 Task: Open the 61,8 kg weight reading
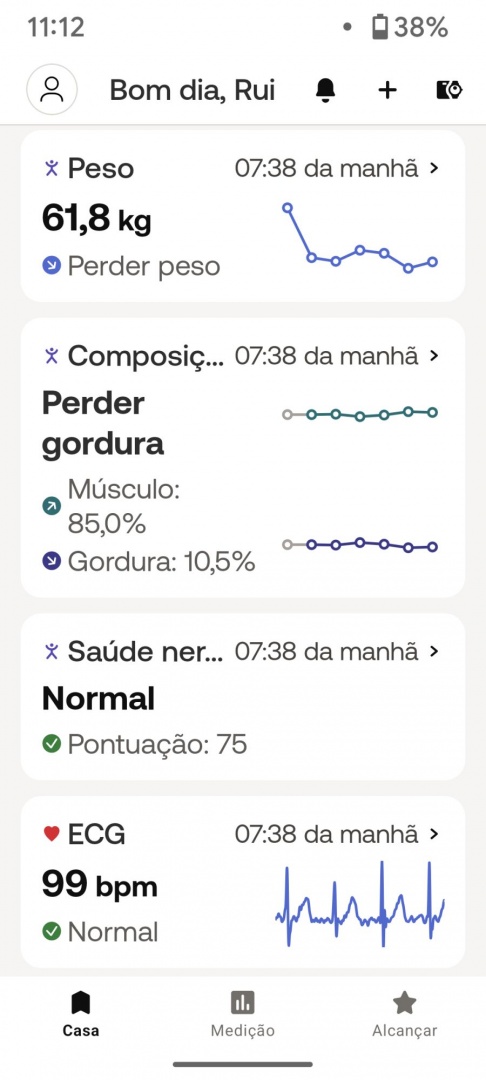pos(96,220)
